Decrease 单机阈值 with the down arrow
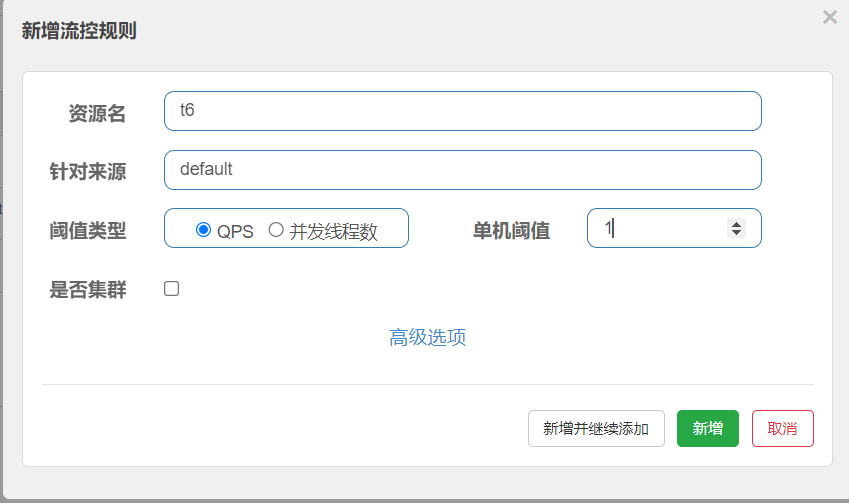Screen dimensions: 849x503 [x=736, y=233]
